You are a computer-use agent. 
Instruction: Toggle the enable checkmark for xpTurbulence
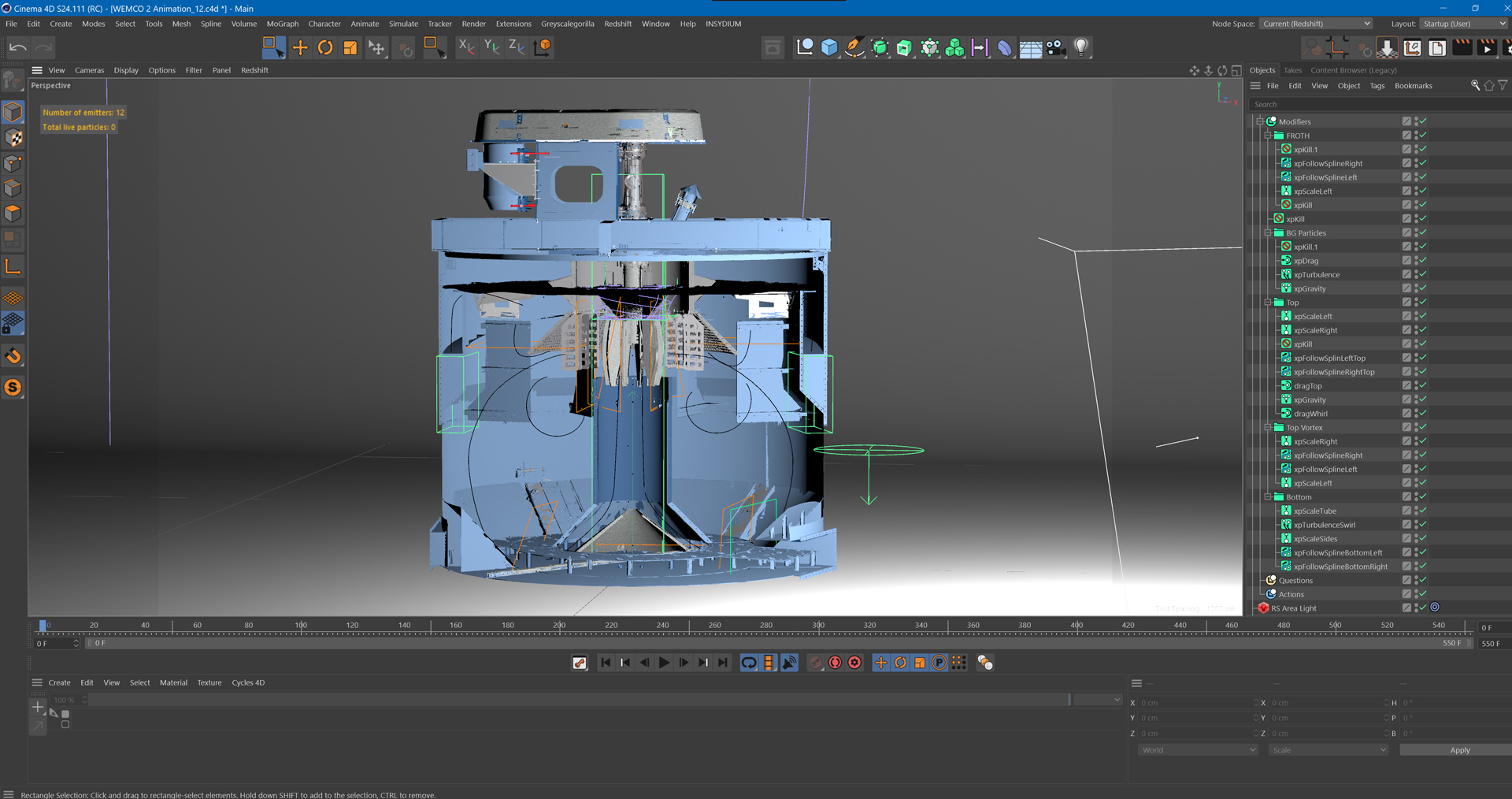[1423, 275]
